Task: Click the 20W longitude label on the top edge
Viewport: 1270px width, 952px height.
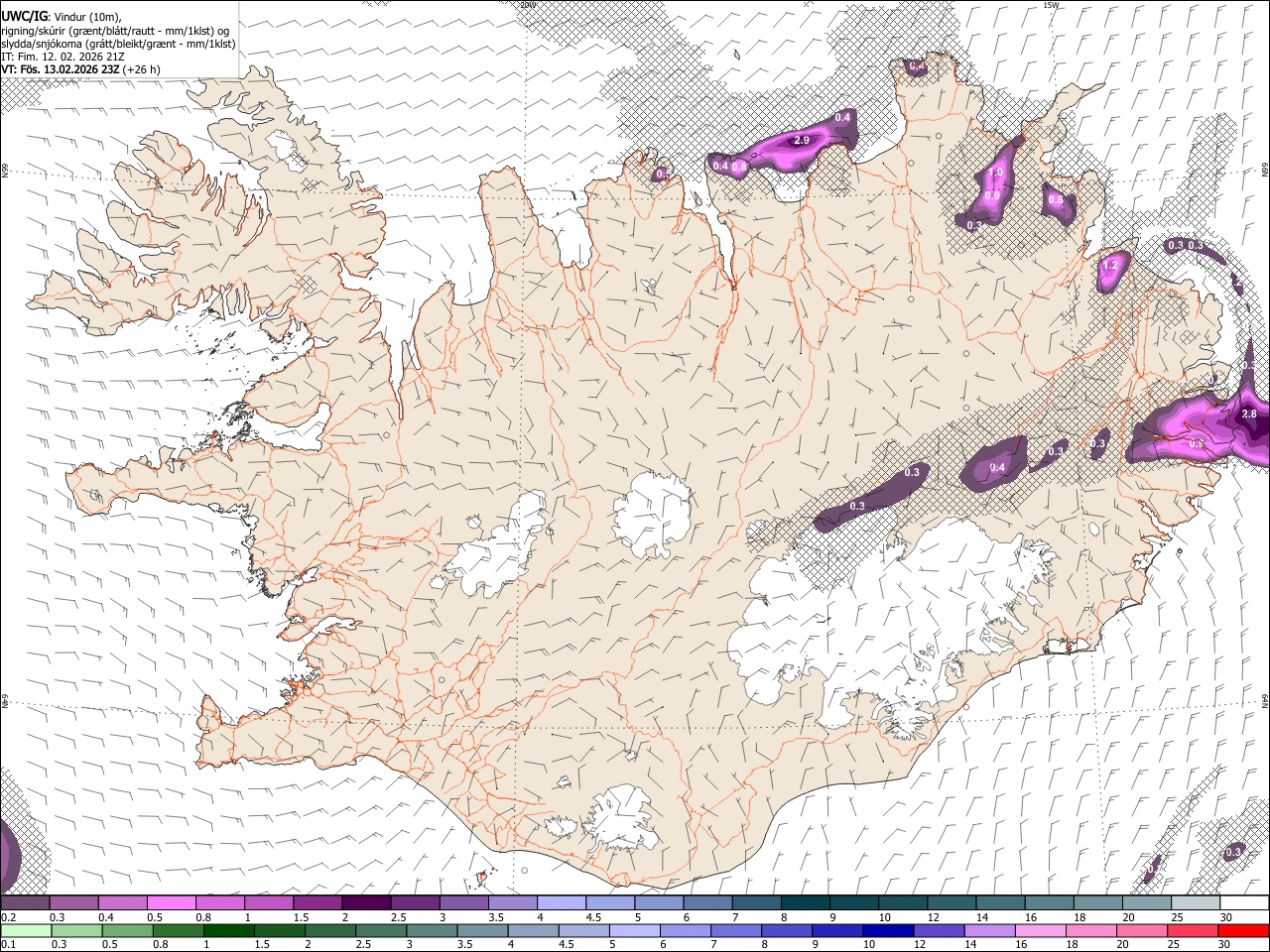Action: (528, 4)
